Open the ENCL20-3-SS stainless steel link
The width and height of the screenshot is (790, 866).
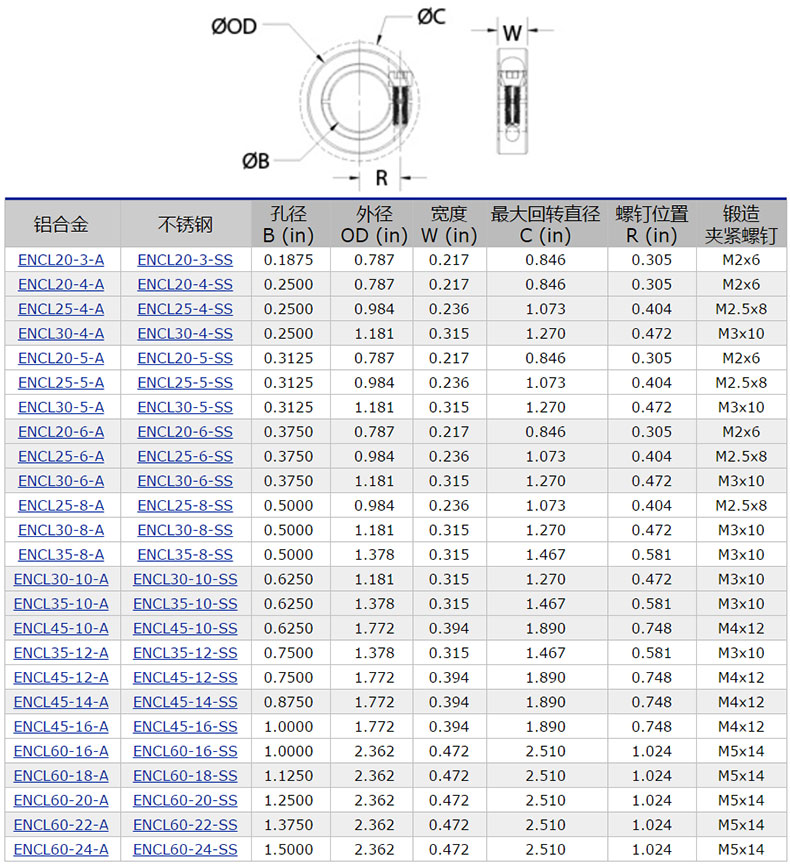click(x=185, y=260)
